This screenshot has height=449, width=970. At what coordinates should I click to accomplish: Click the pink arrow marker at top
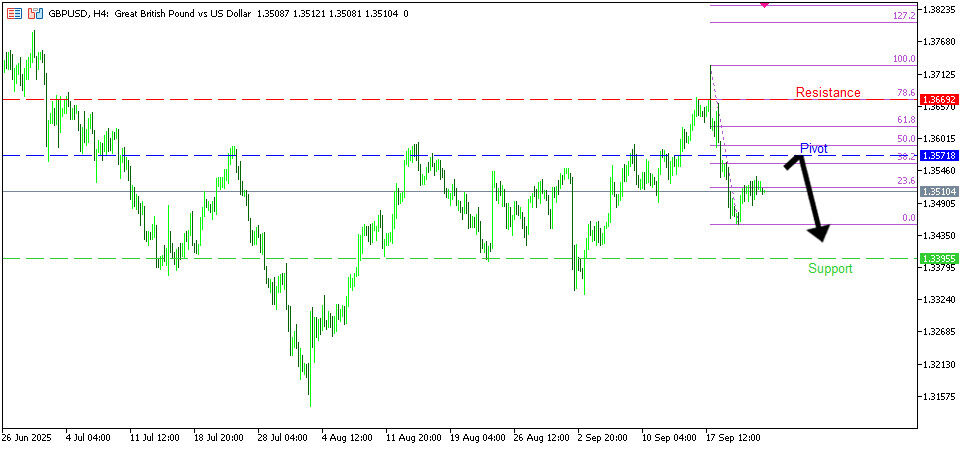coord(765,5)
